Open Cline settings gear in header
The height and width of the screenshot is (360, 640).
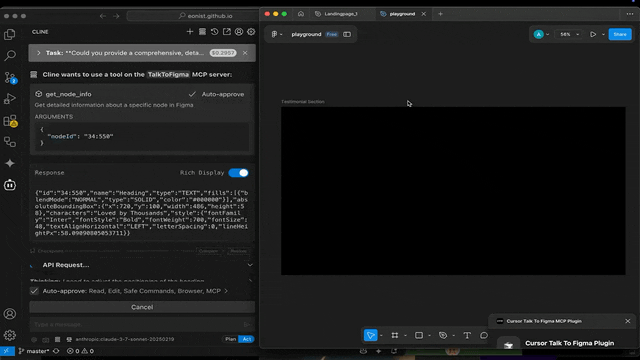click(x=251, y=31)
